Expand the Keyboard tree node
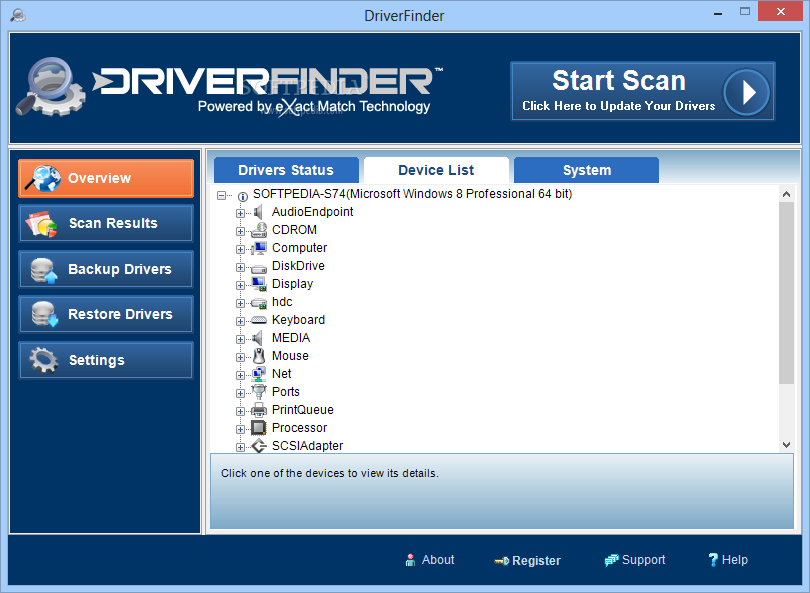810x593 pixels. (x=240, y=321)
